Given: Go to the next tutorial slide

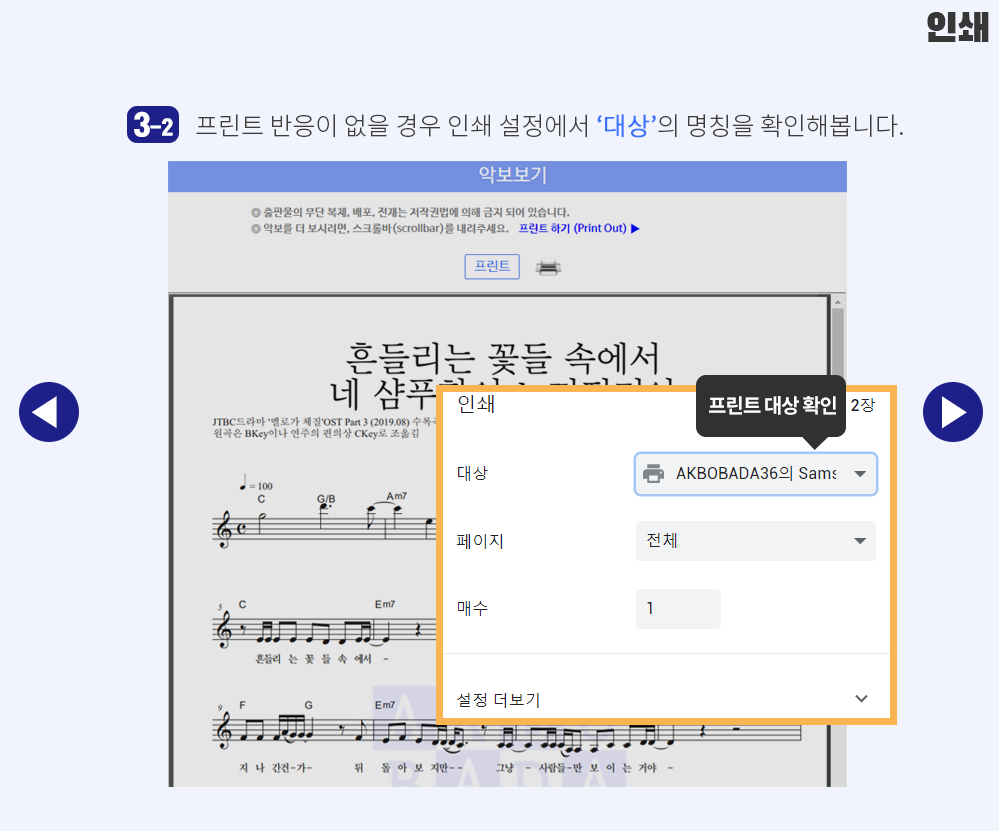Looking at the screenshot, I should (x=952, y=412).
